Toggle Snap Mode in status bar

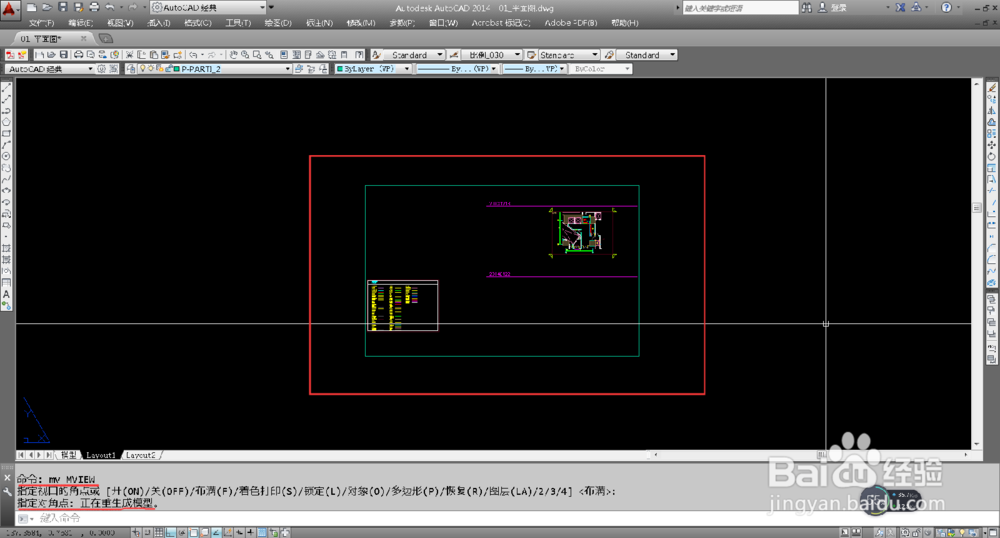point(147,532)
